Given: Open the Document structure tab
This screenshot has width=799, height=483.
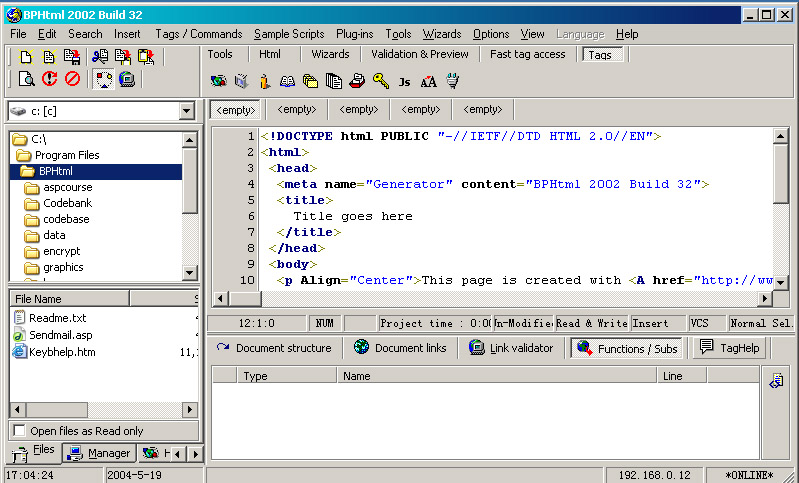Looking at the screenshot, I should [x=273, y=348].
